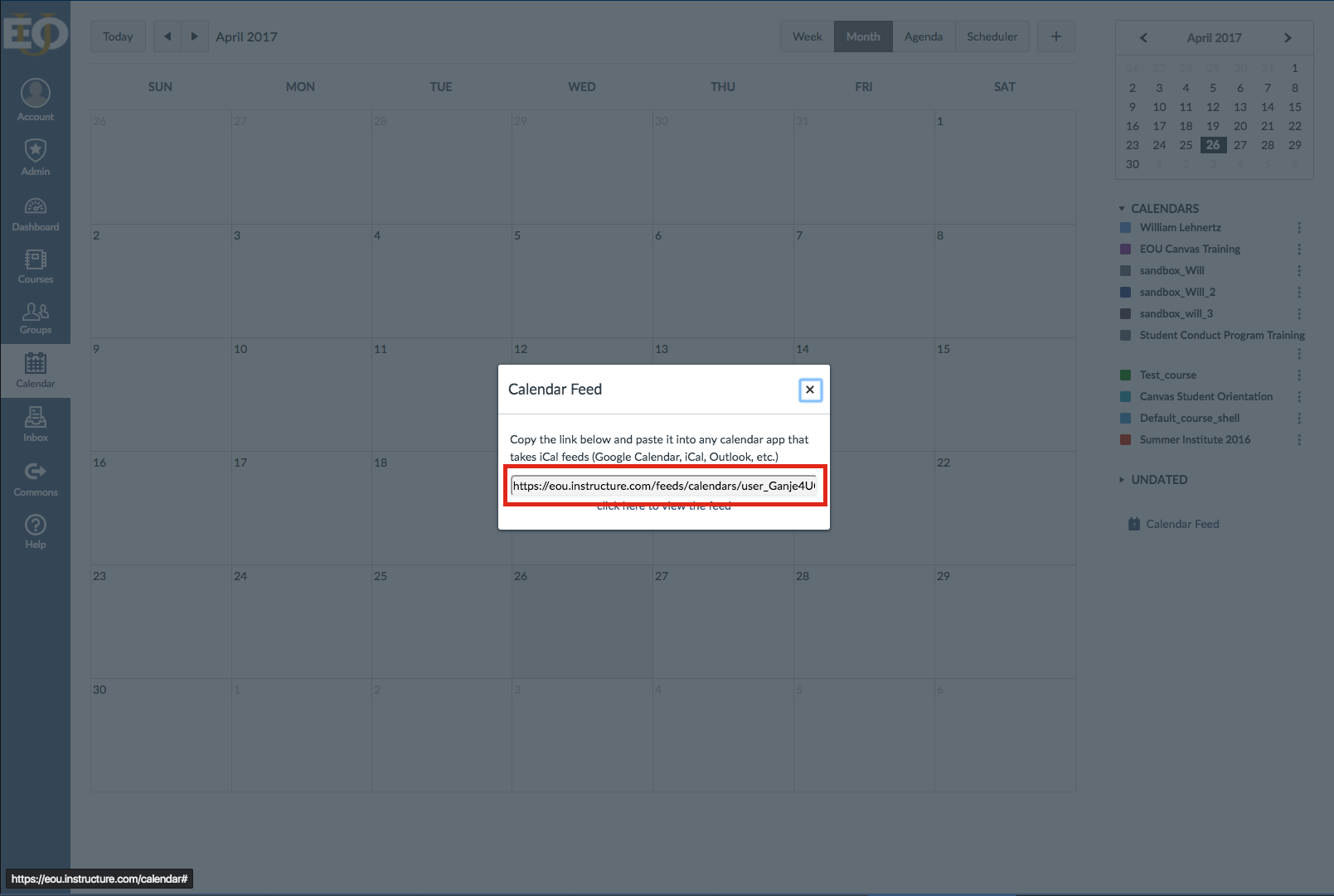Image resolution: width=1334 pixels, height=896 pixels.
Task: Click the Today button
Action: click(118, 36)
